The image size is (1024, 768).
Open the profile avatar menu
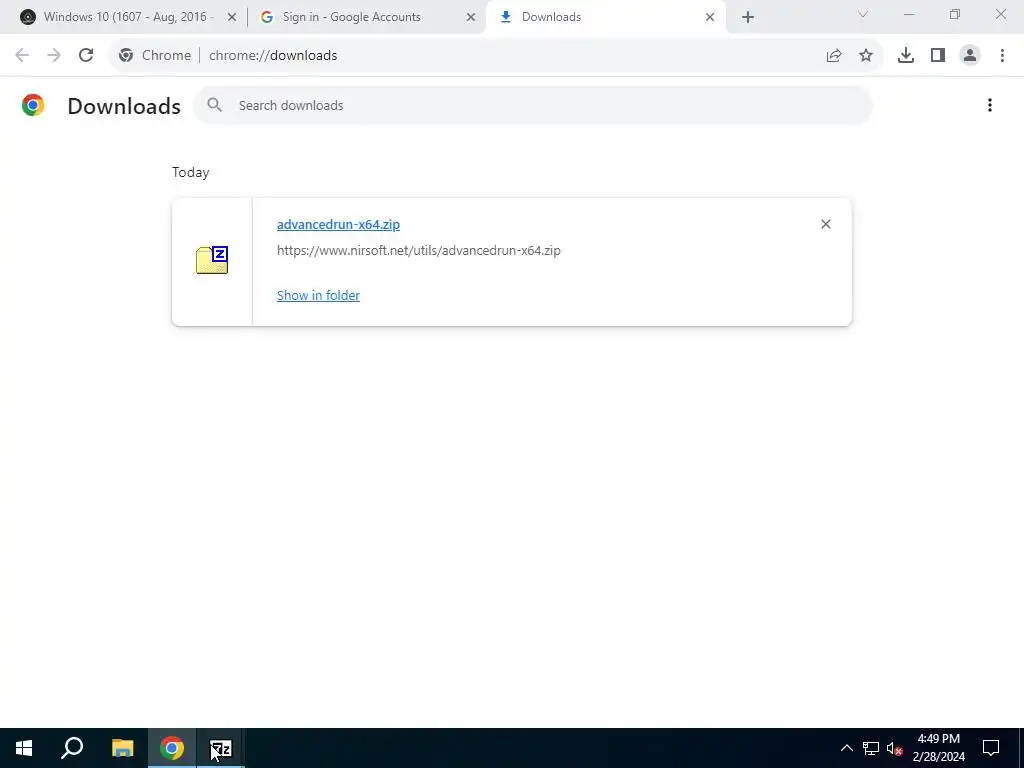click(x=970, y=56)
